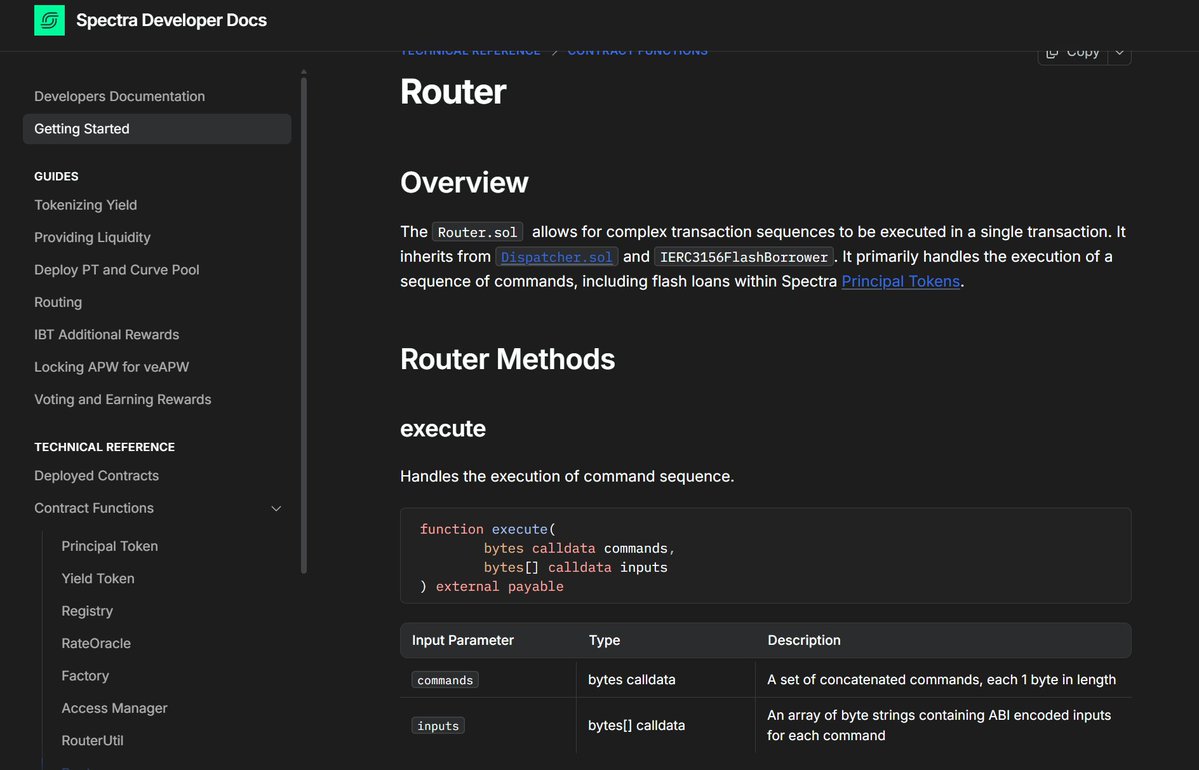
Task: Open Deployed Contracts reference page
Action: tap(96, 476)
